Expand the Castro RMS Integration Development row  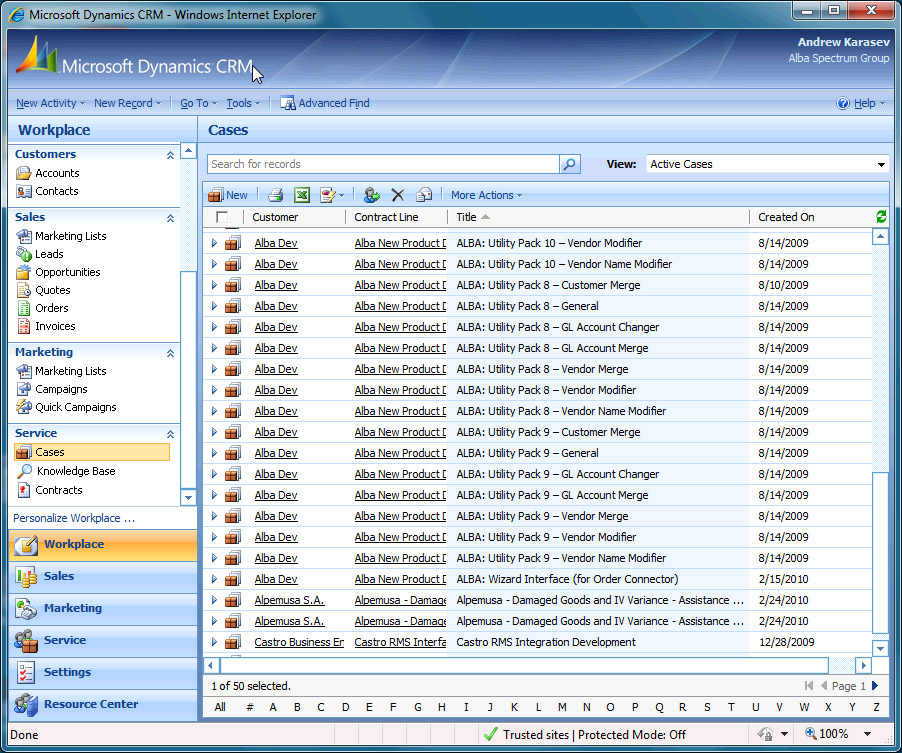pyautogui.click(x=214, y=642)
